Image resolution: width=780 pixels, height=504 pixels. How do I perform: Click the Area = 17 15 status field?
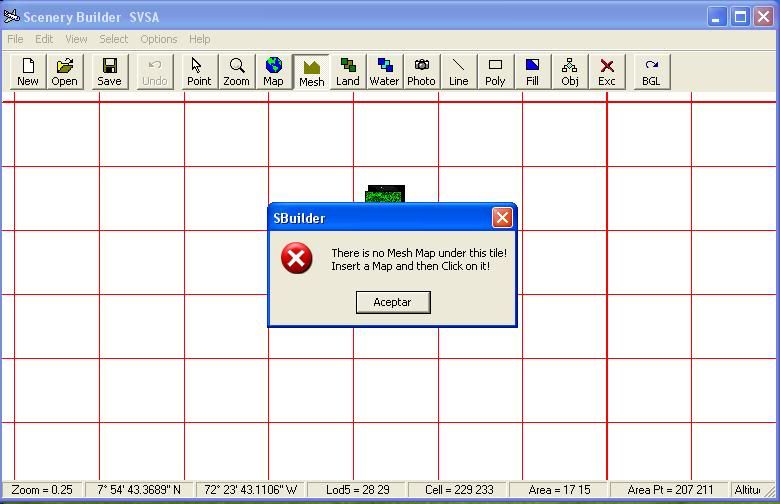click(559, 490)
